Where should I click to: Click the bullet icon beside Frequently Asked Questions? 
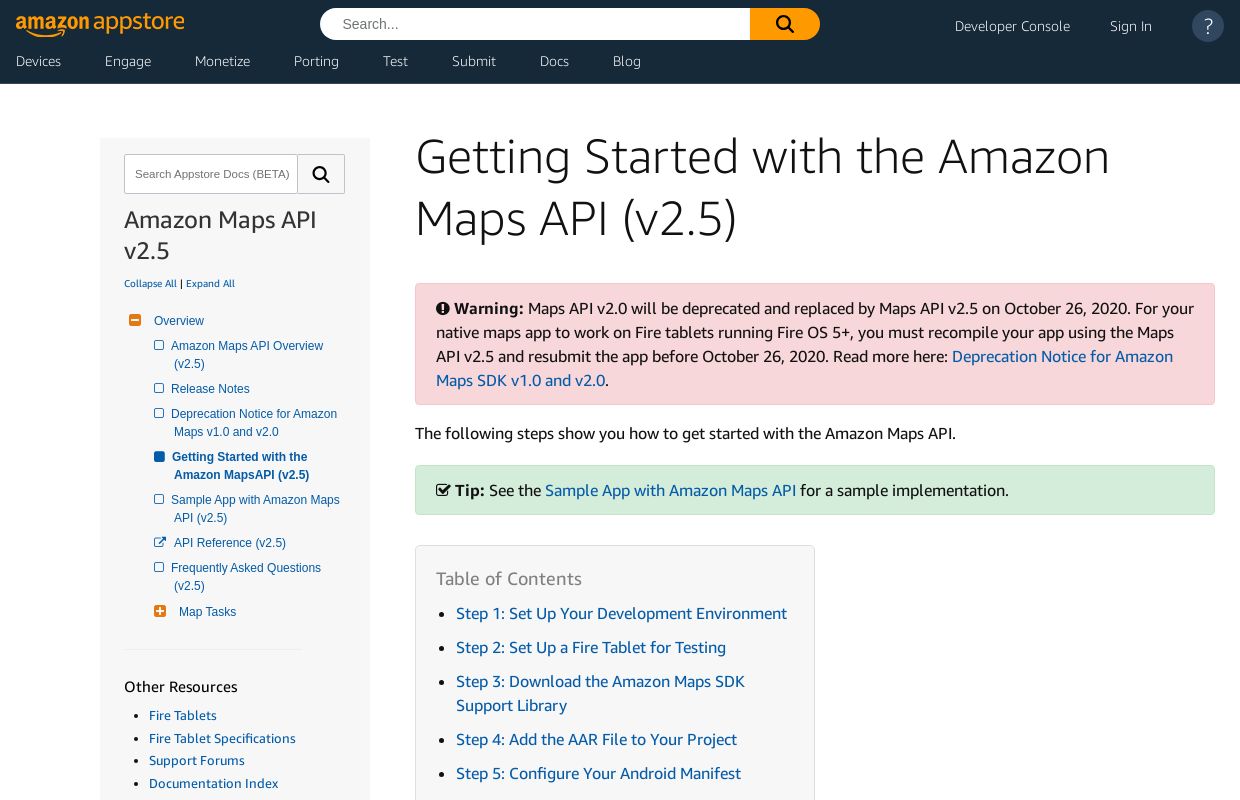159,567
